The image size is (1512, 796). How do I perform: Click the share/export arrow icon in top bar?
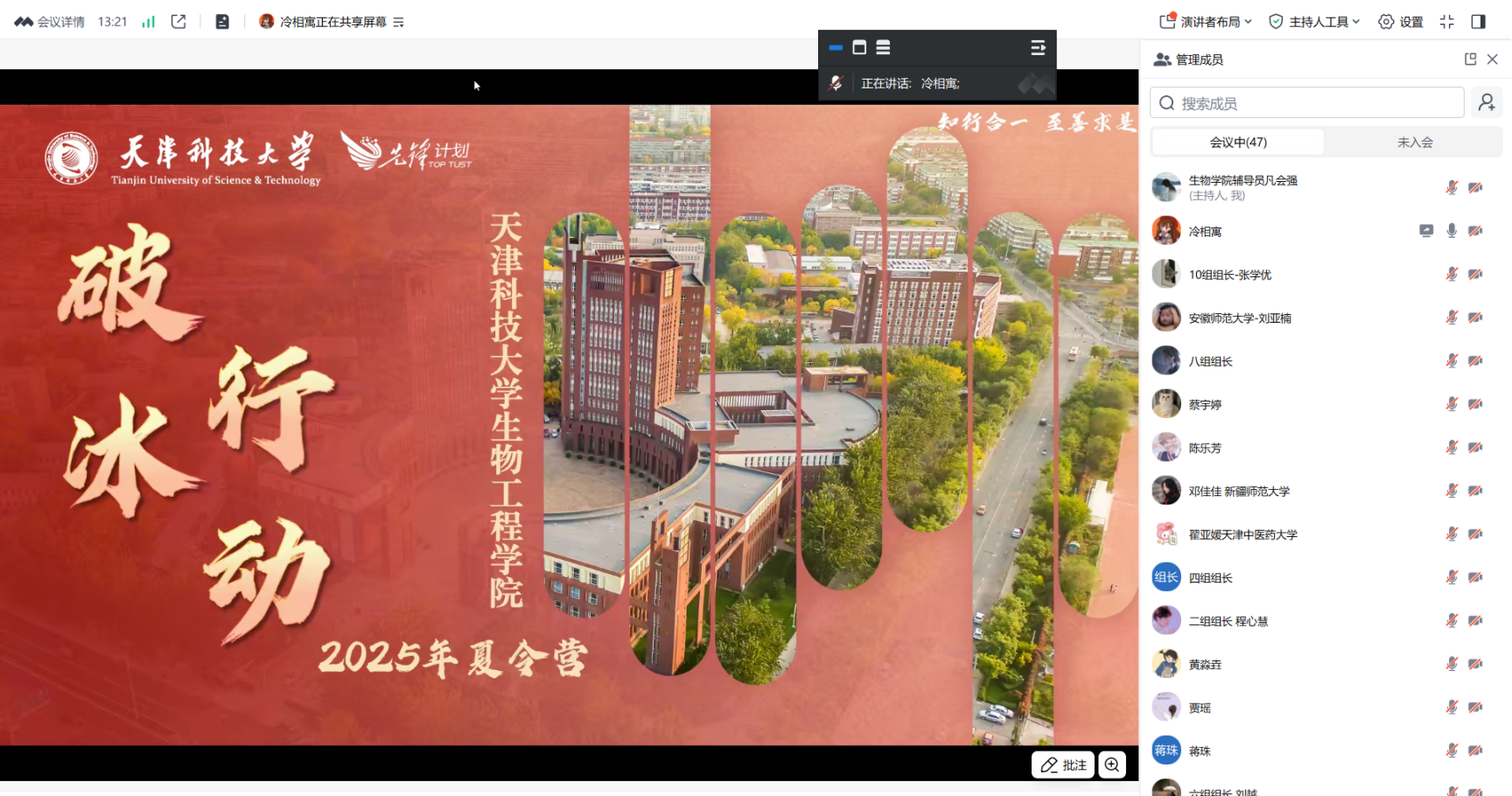[178, 22]
